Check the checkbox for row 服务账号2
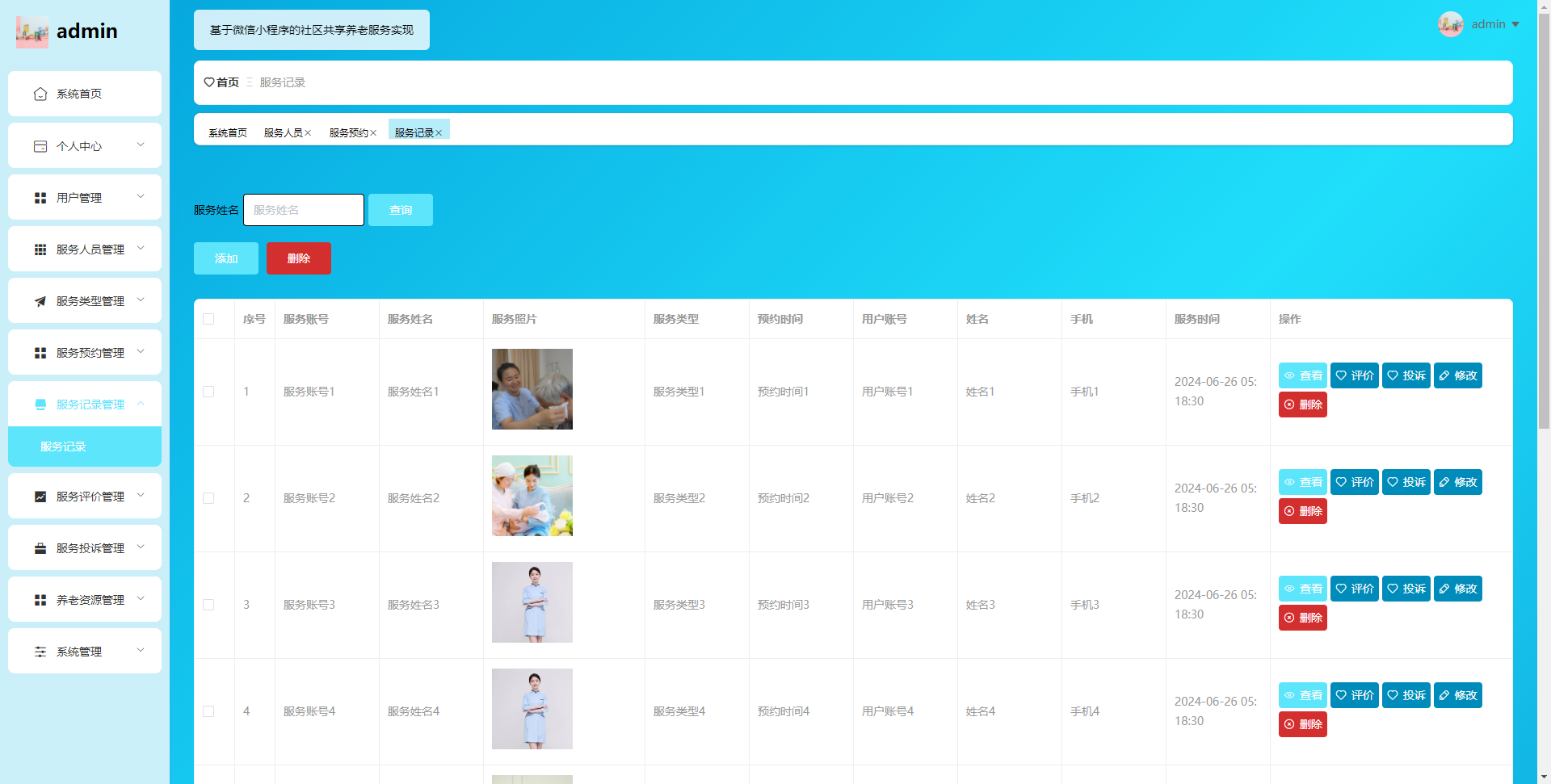The image size is (1551, 784). pos(208,498)
